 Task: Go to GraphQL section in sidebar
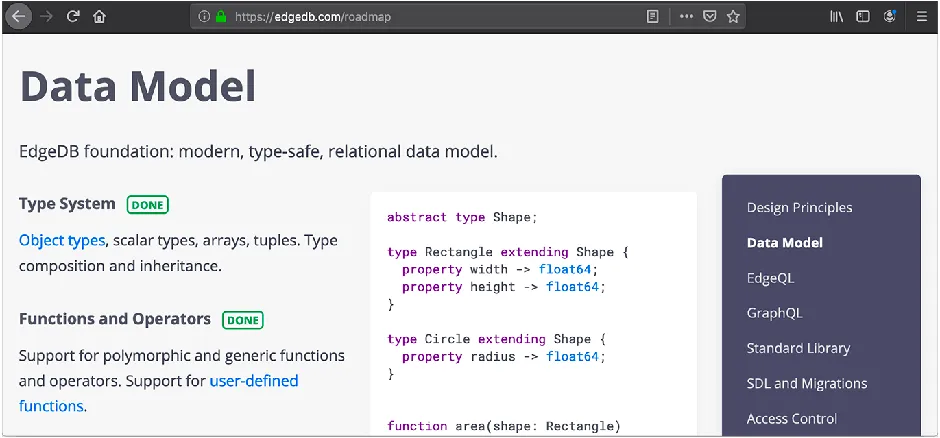775,313
